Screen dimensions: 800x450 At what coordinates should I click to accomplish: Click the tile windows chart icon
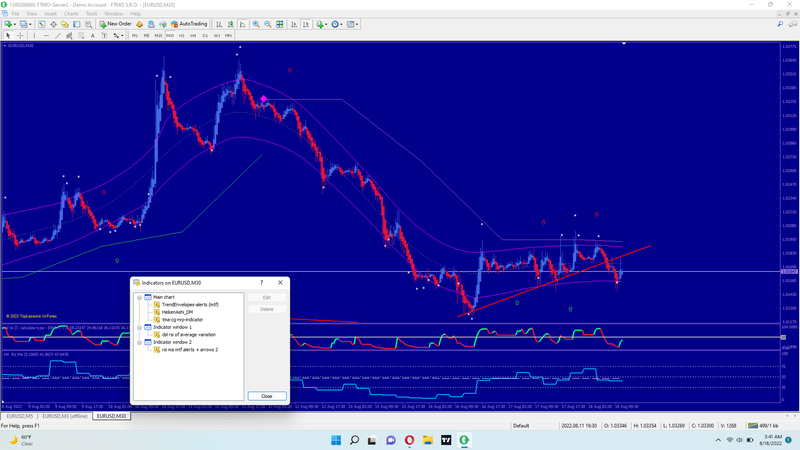pyautogui.click(x=279, y=23)
